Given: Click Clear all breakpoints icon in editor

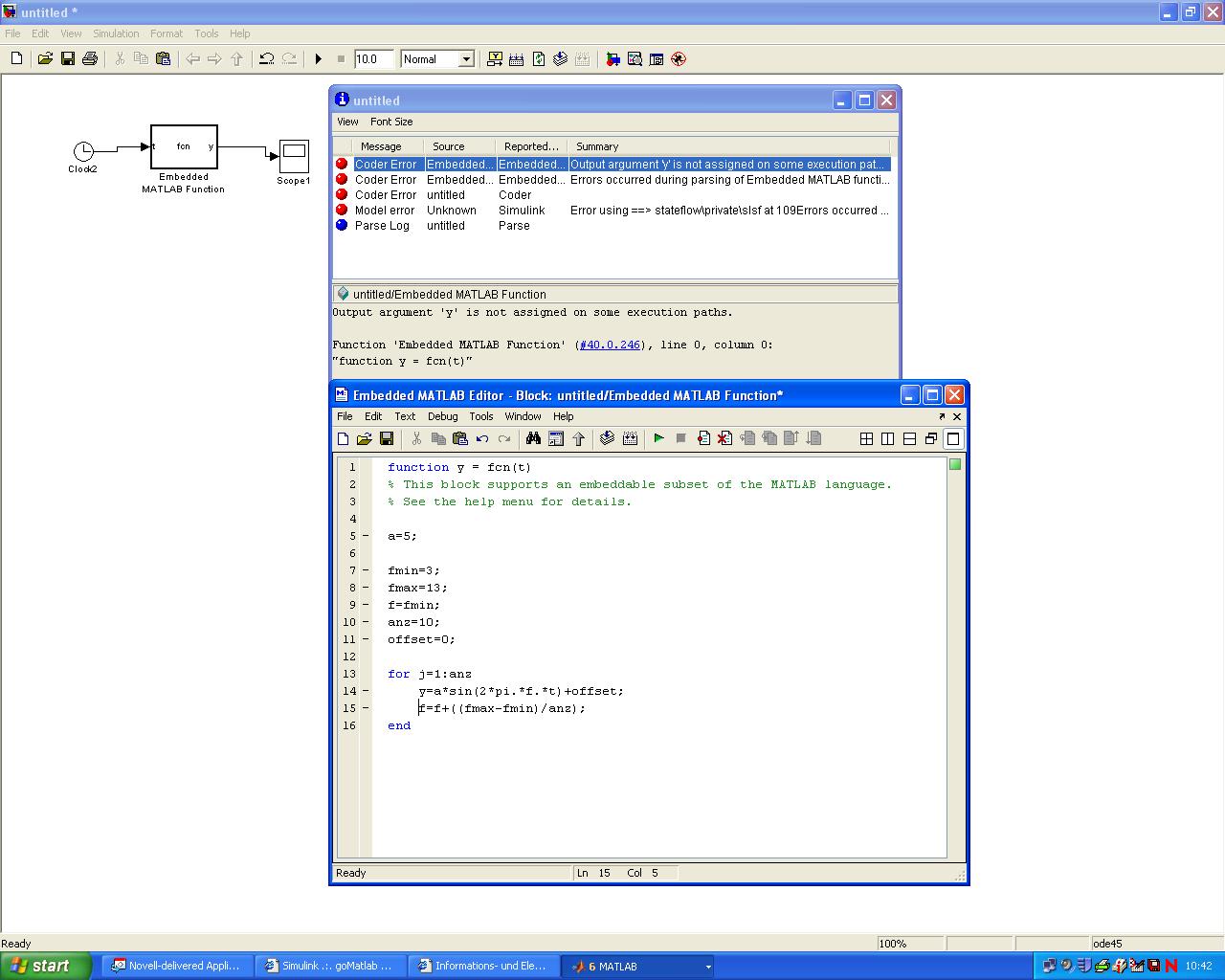Looking at the screenshot, I should [x=724, y=438].
